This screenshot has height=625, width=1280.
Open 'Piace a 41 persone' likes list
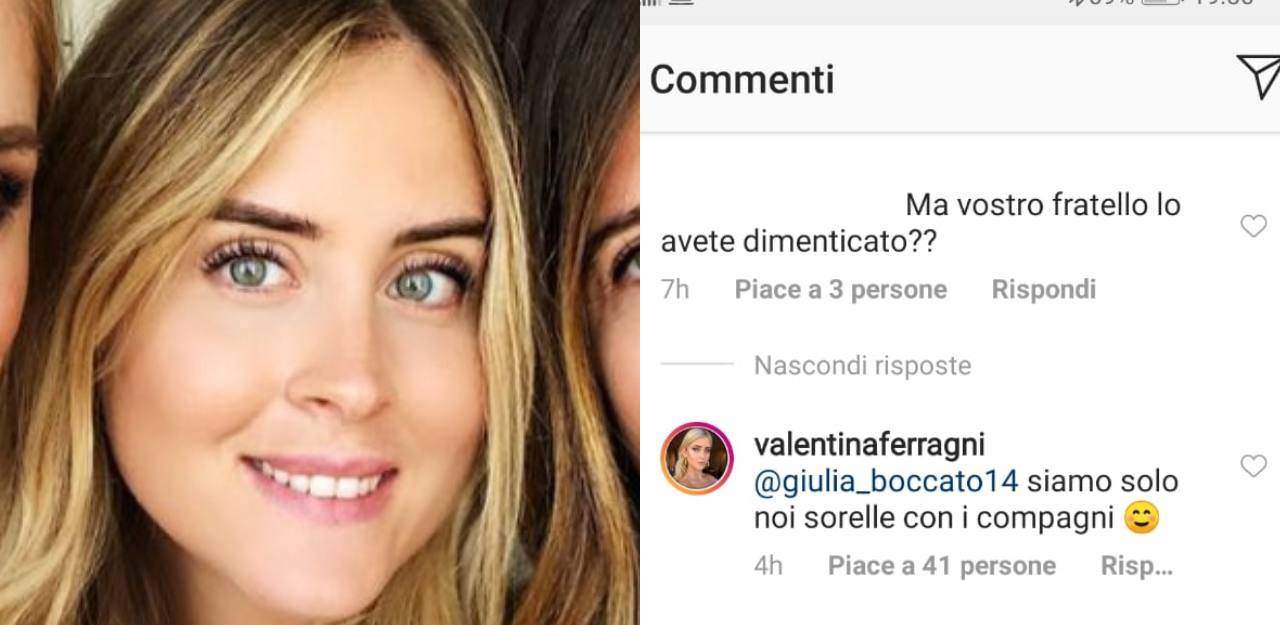click(x=941, y=565)
